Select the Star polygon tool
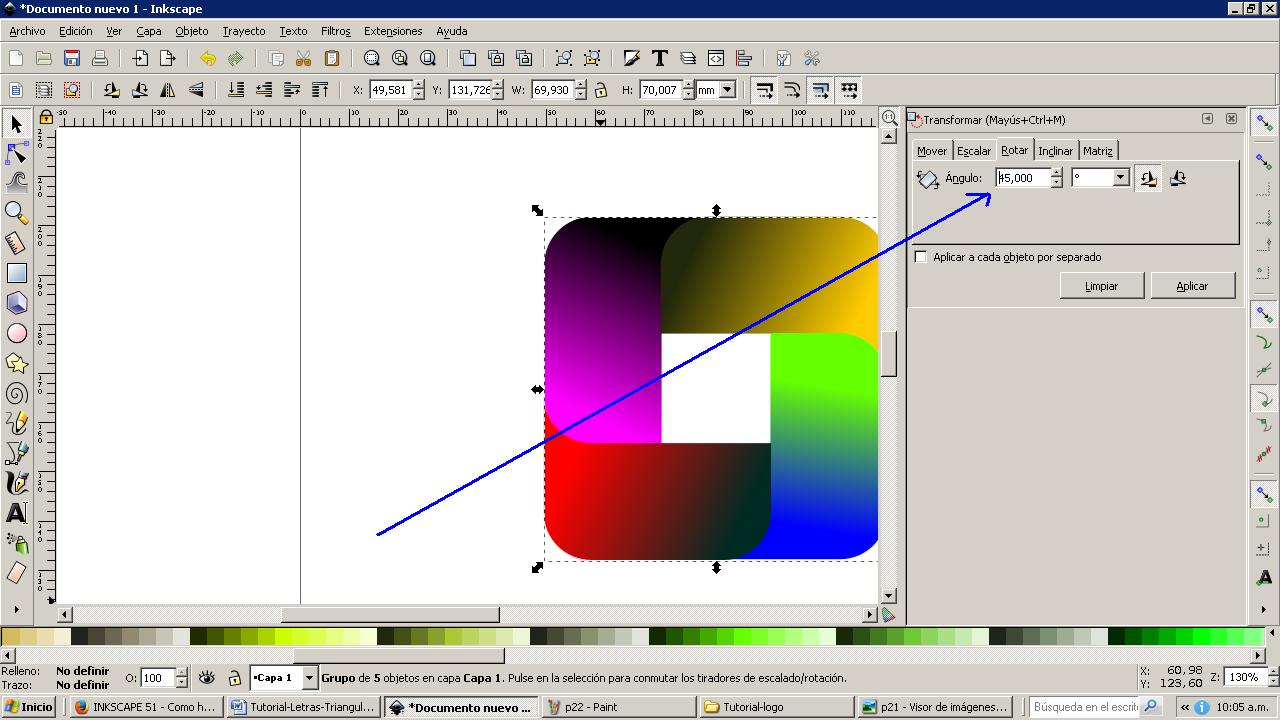 click(x=16, y=363)
